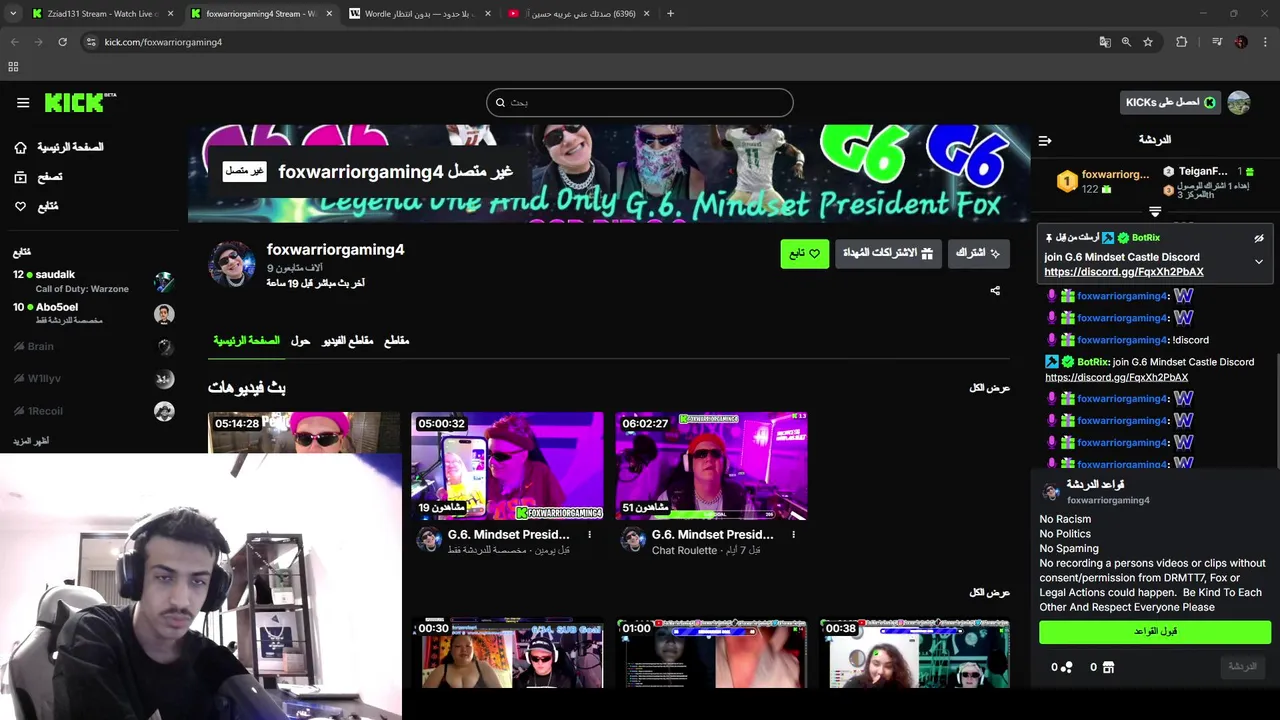
Task: Click the Get KICKs button
Action: 1170,102
